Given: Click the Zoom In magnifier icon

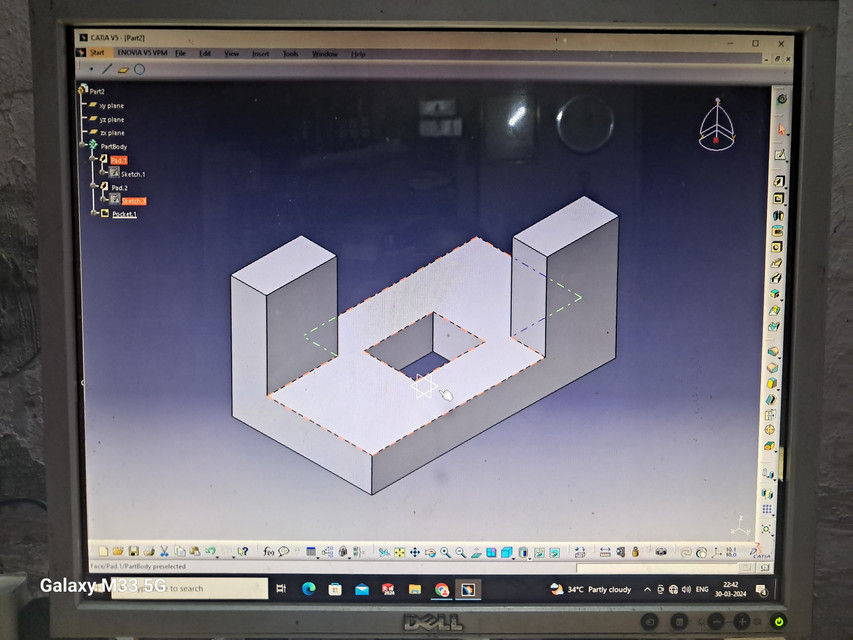Looking at the screenshot, I should click(x=444, y=551).
